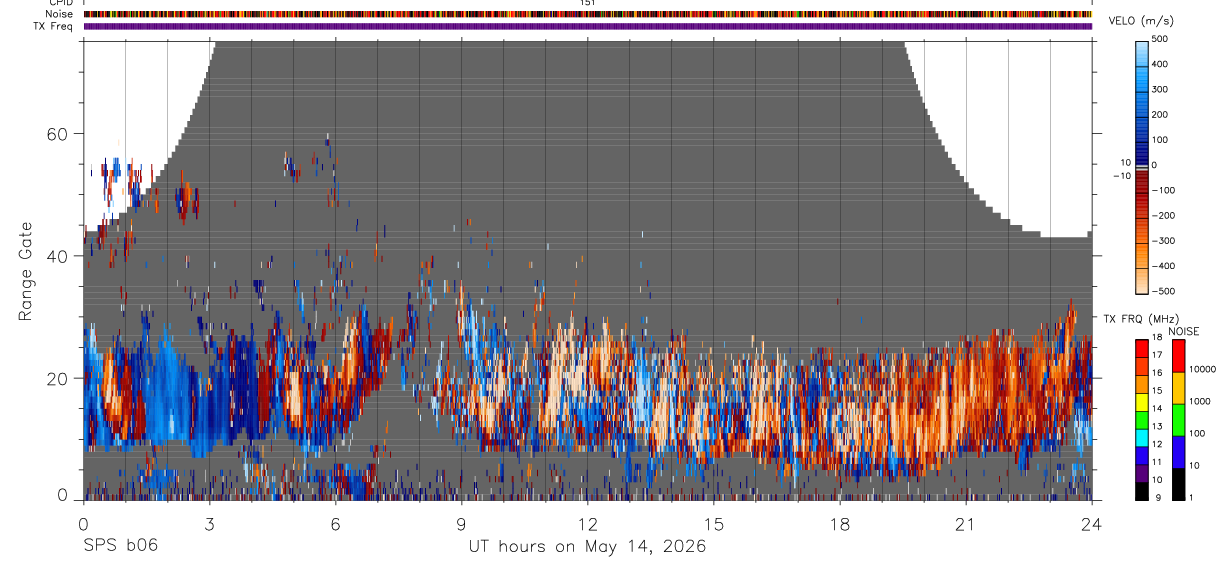This screenshot has width=1228, height=567.
Task: Click the 'UT hours on May 14, 2026' title
Action: [587, 547]
